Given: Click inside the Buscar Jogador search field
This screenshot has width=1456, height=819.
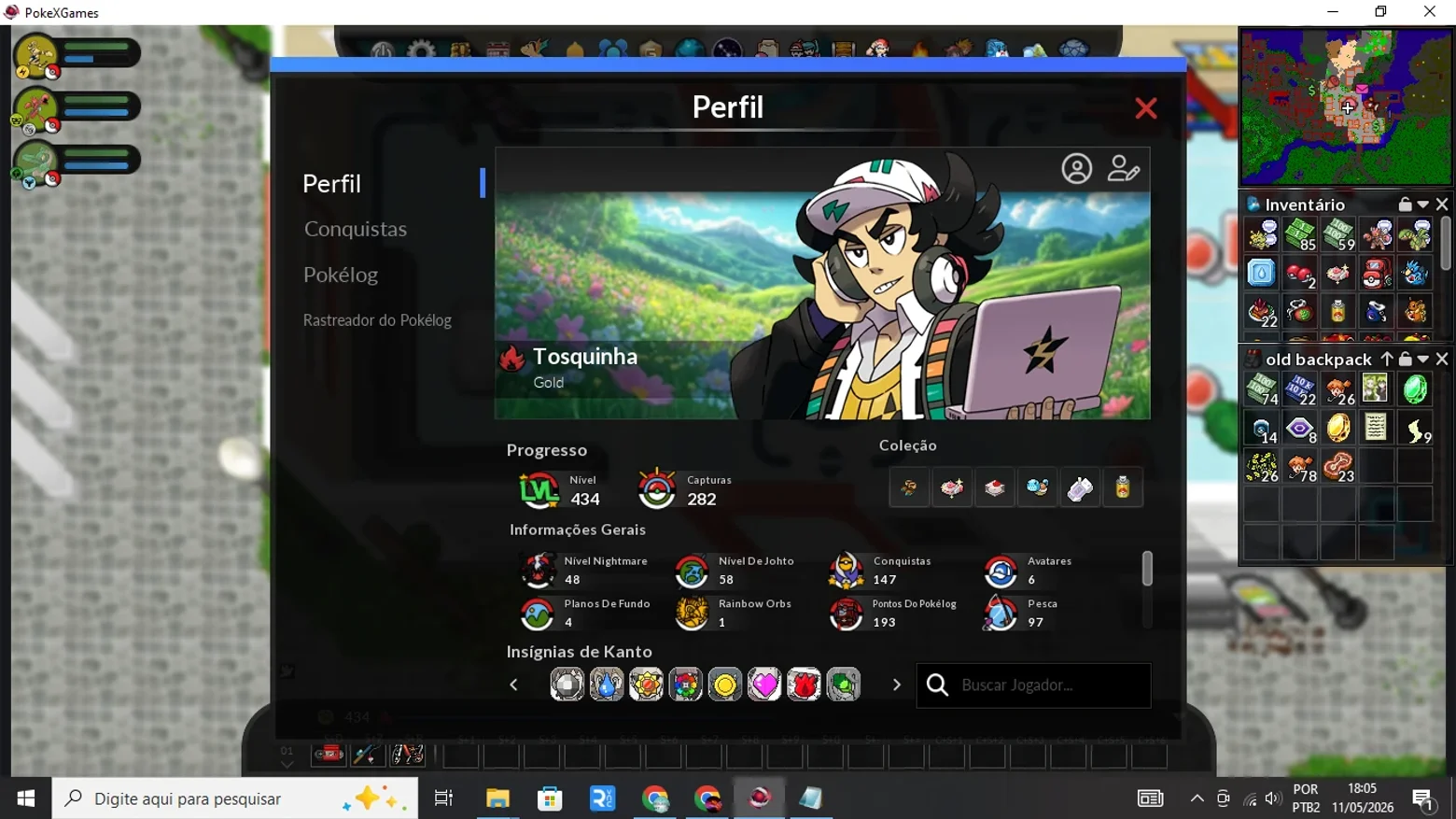Looking at the screenshot, I should pos(1033,685).
